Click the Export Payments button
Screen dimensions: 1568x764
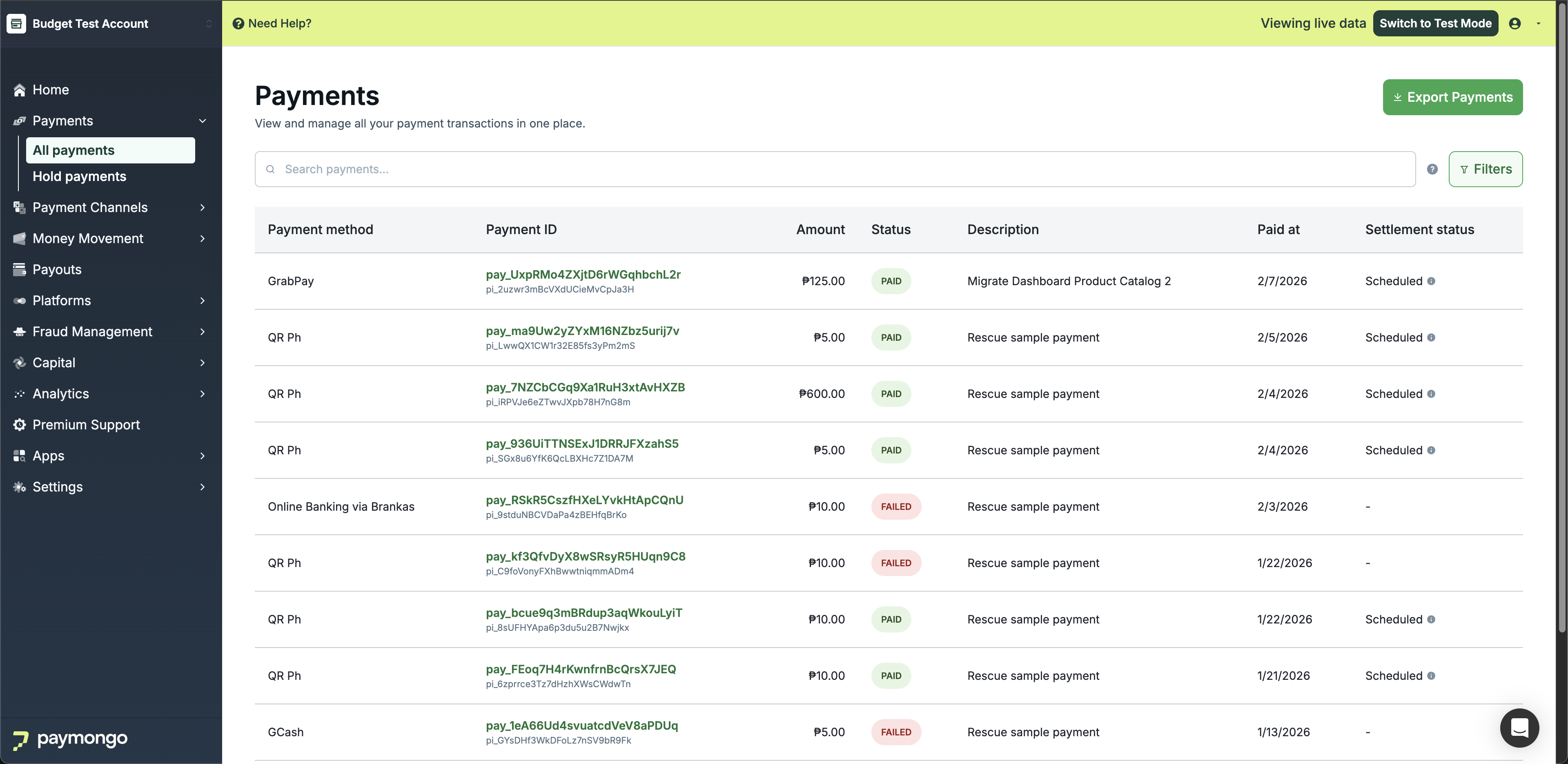(x=1452, y=97)
